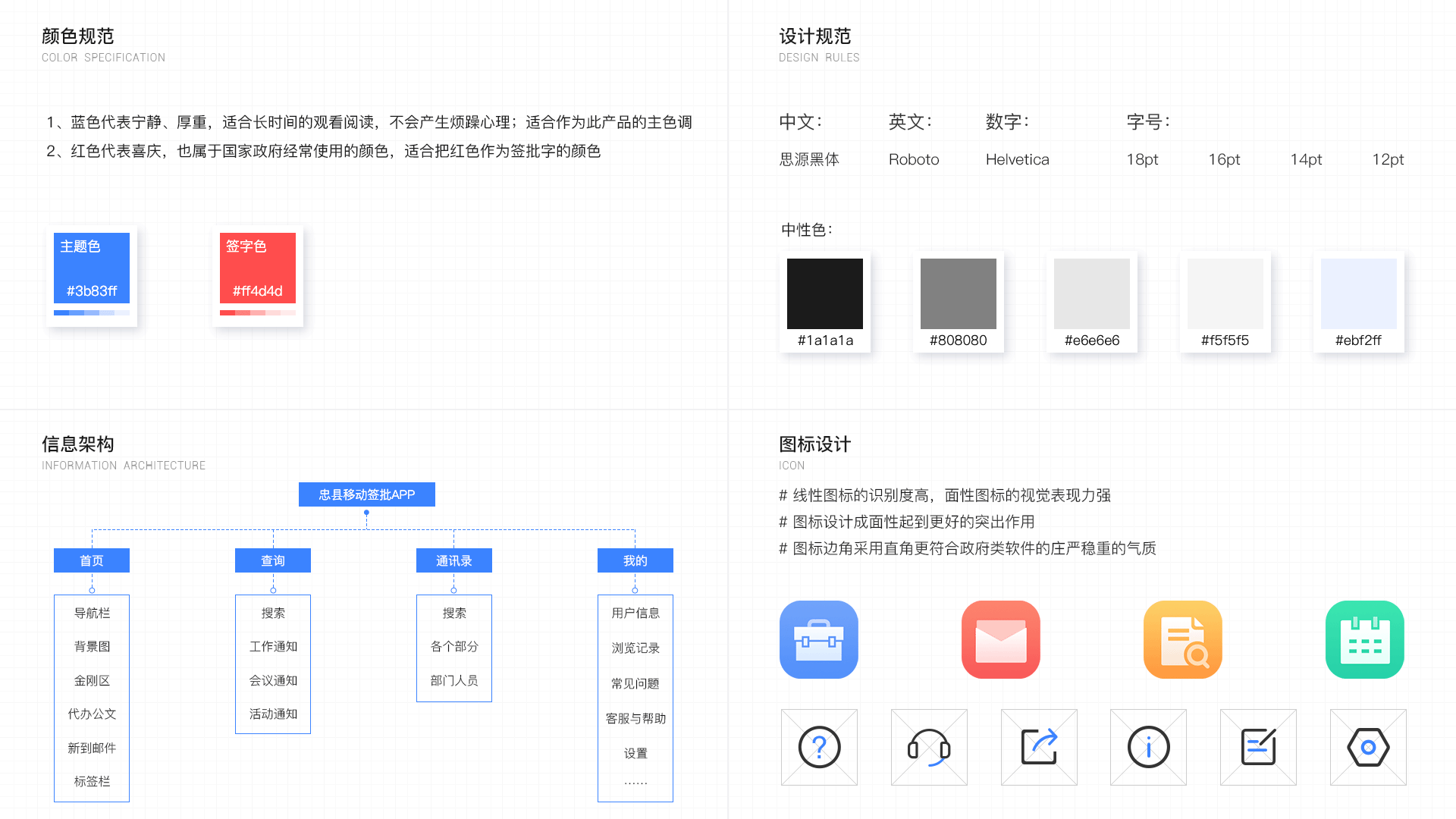1456x819 pixels.
Task: Click 导航栏 under 首页
Action: pos(92,613)
